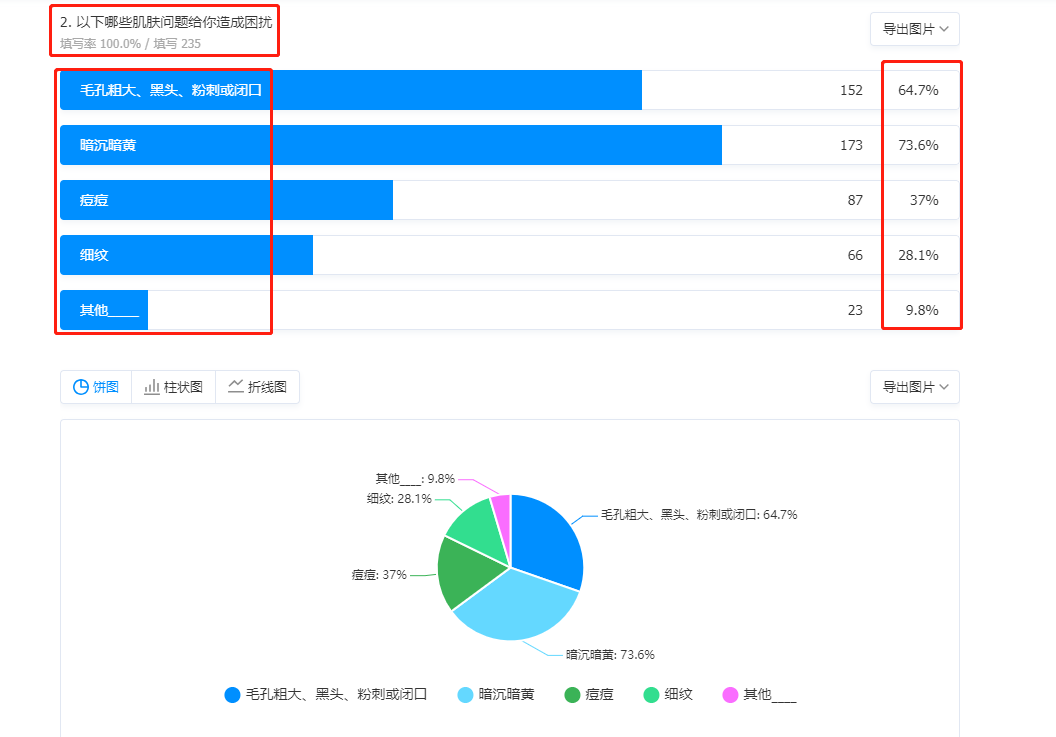Toggle the green 痘痘 legend dot
The image size is (1056, 737).
(x=572, y=694)
